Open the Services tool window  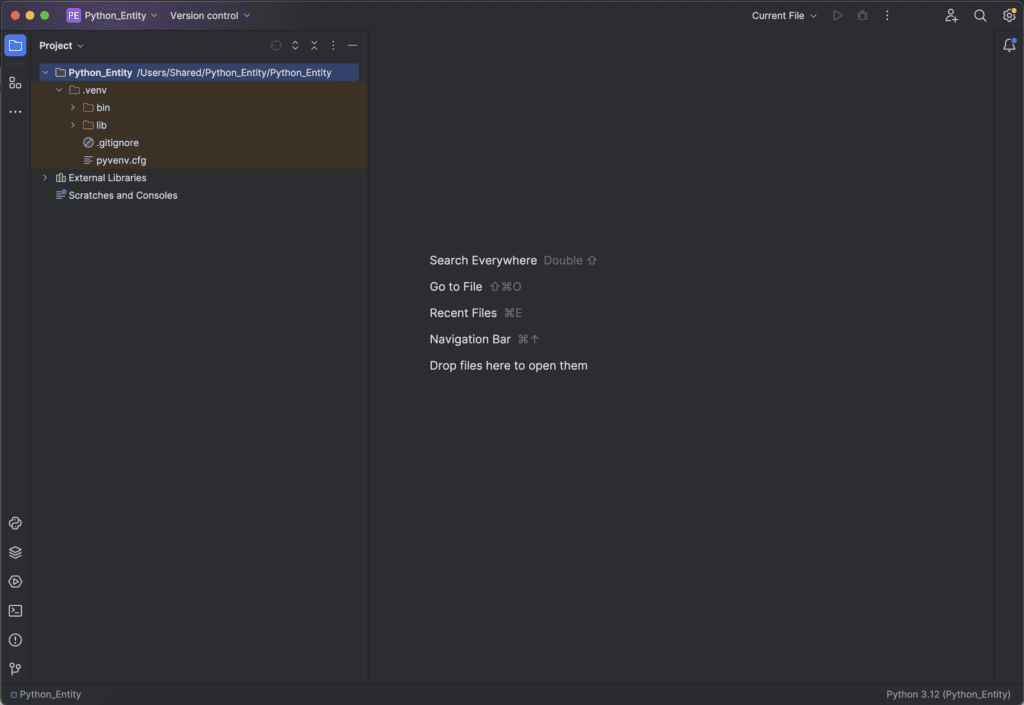coord(15,581)
